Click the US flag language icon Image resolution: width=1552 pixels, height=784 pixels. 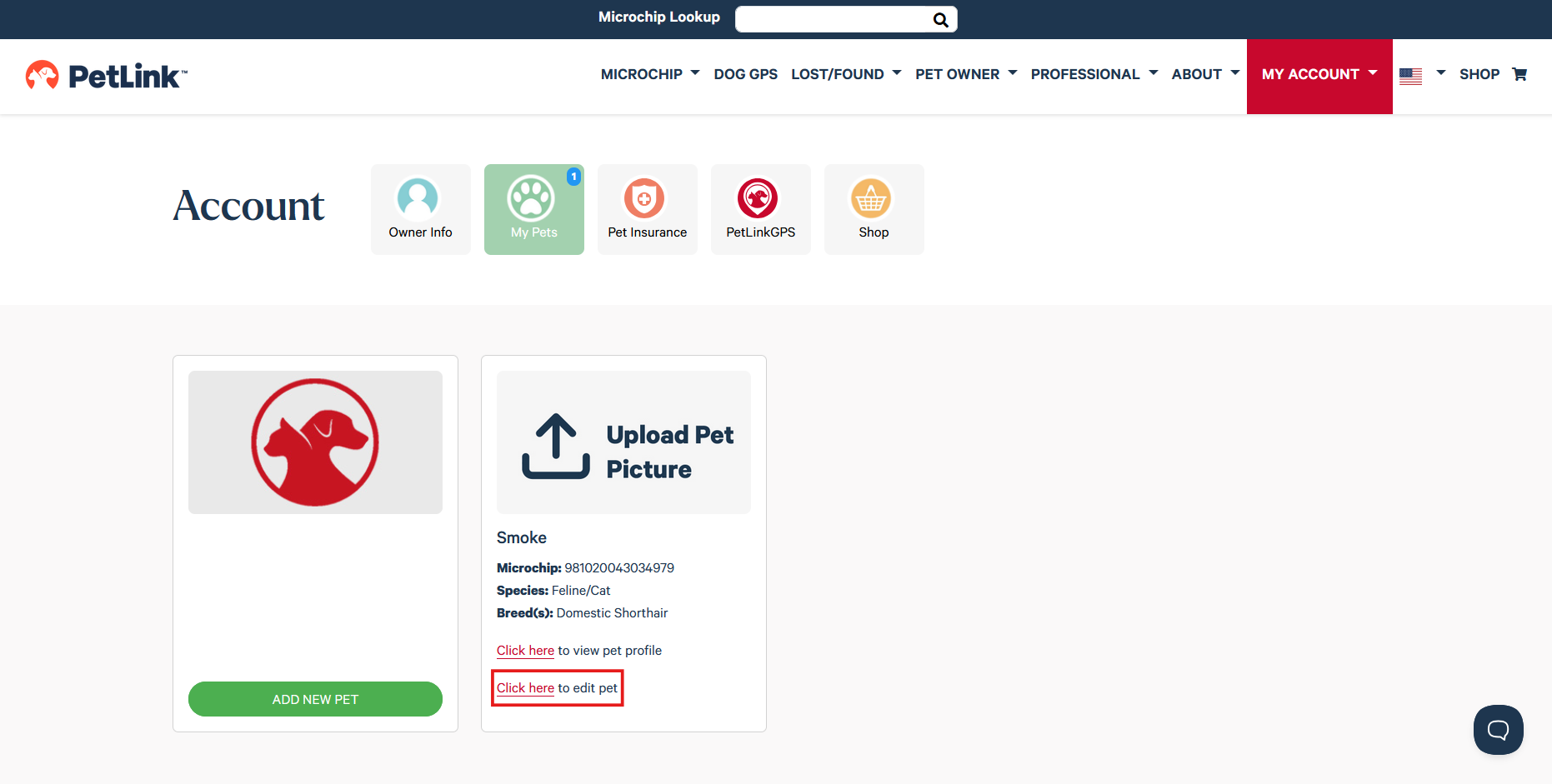coord(1410,76)
